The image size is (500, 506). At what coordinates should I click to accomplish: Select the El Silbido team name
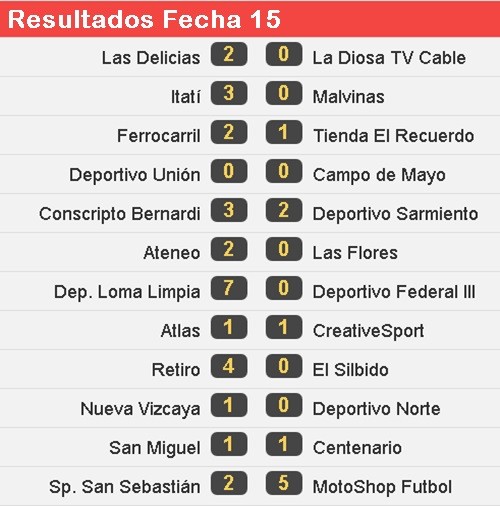coord(350,370)
